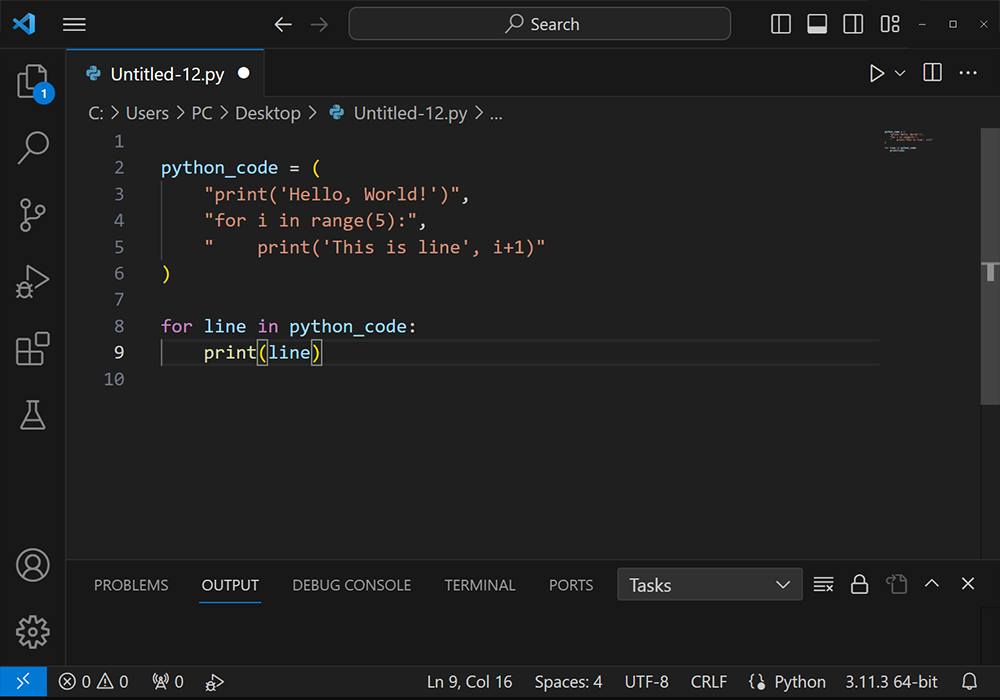
Task: Click line number 1 in gutter
Action: pos(119,142)
